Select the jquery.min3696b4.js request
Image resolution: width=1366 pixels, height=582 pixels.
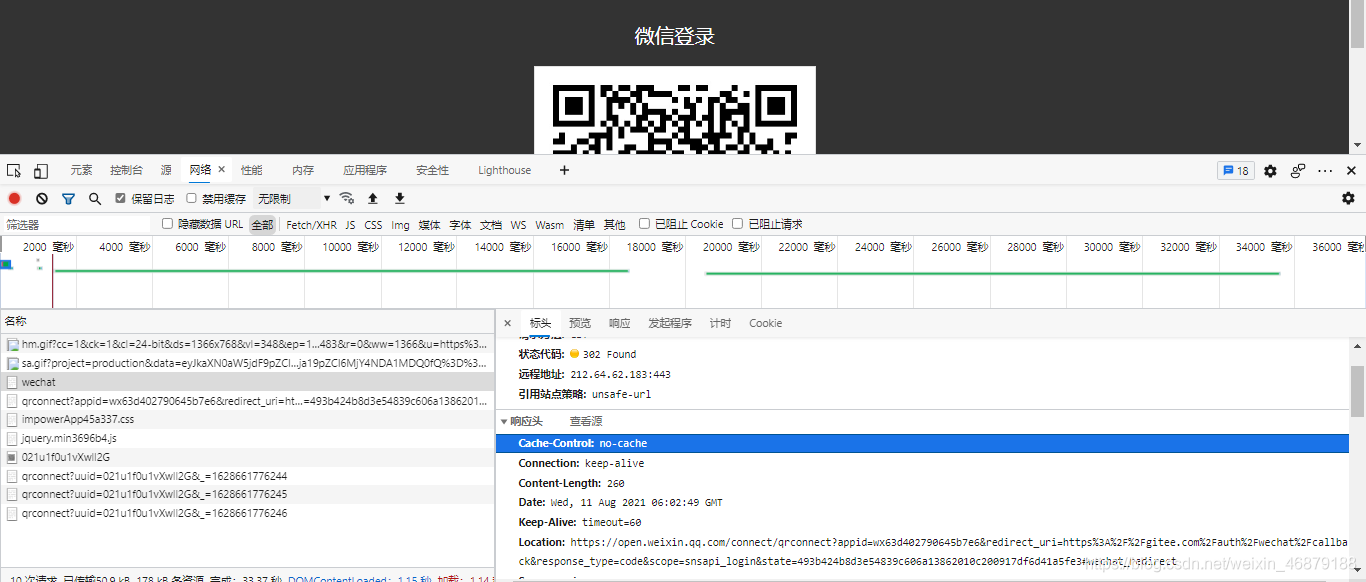[247, 438]
